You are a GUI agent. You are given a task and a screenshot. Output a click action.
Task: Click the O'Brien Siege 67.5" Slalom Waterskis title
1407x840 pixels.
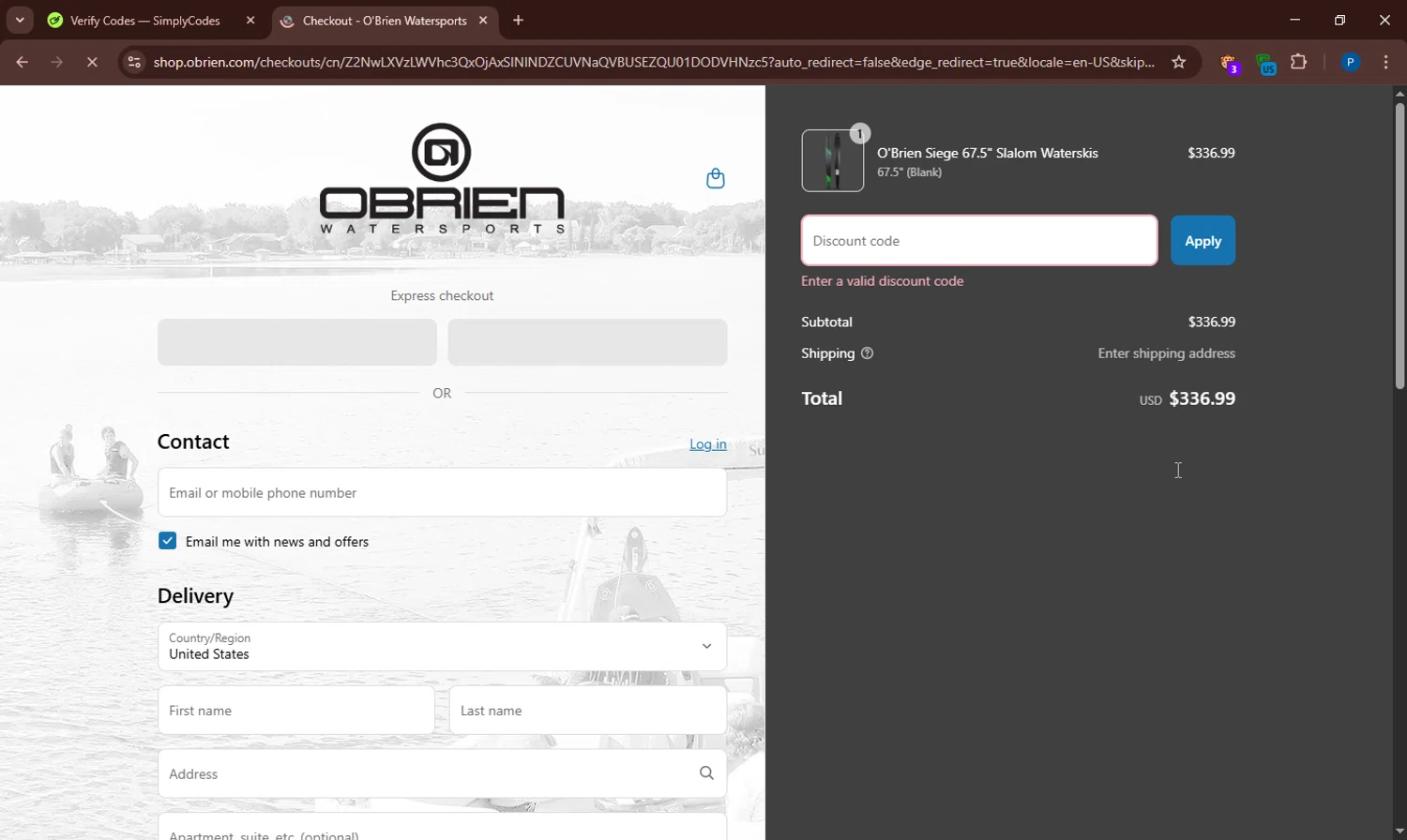coord(988,153)
